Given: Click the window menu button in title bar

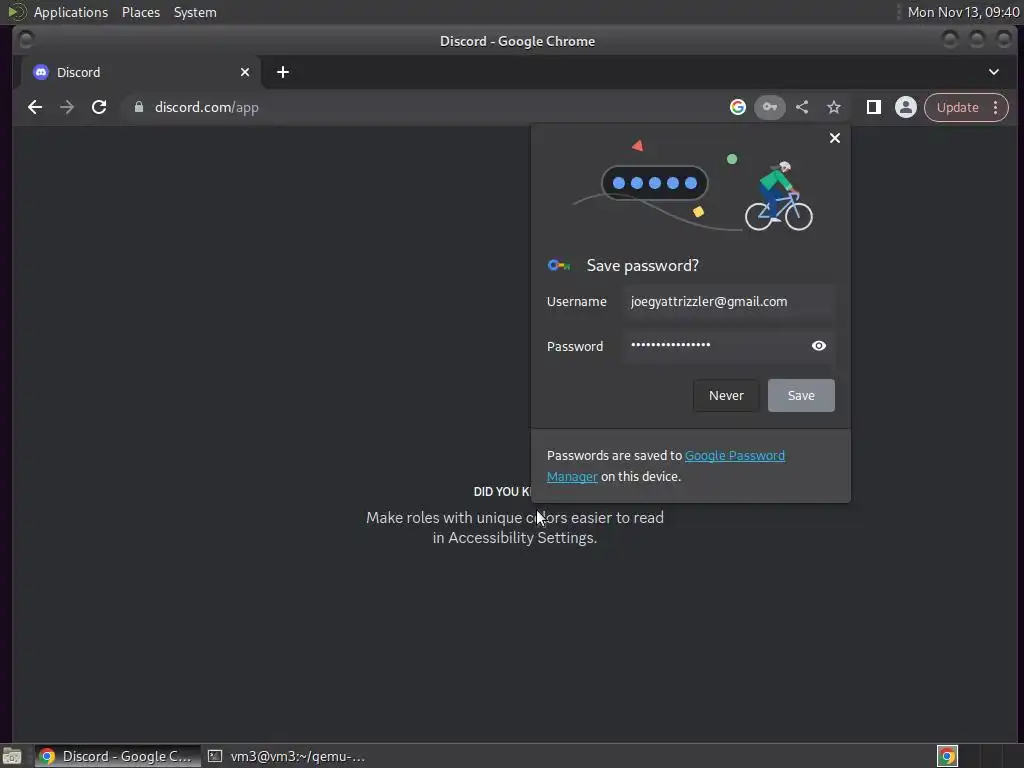Looking at the screenshot, I should click(x=26, y=40).
